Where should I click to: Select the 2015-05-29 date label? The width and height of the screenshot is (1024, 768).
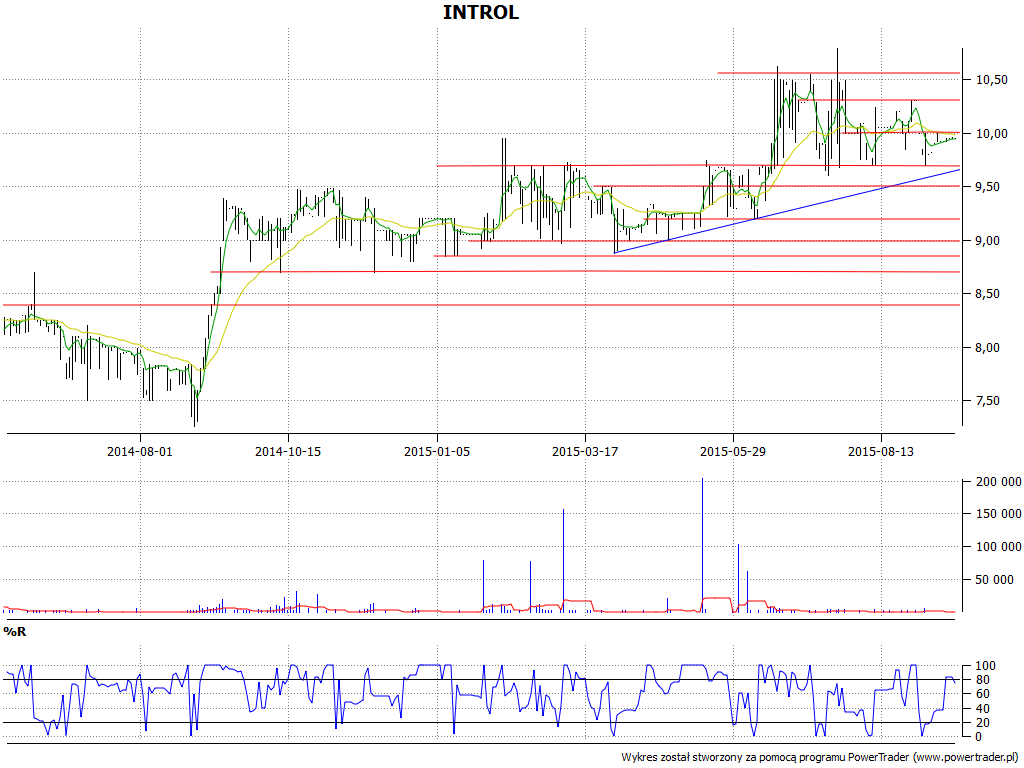click(733, 451)
